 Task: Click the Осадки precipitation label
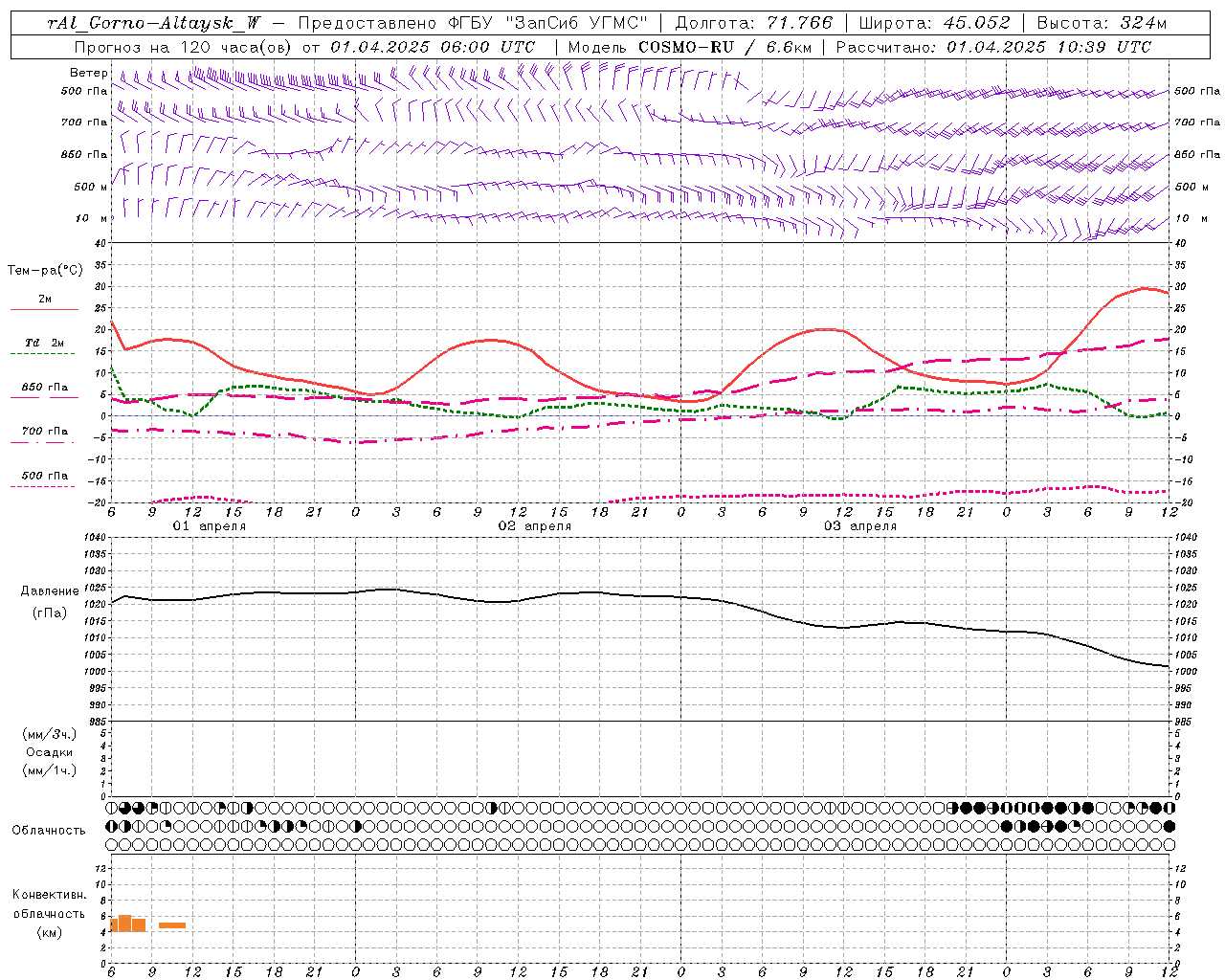pos(50,752)
